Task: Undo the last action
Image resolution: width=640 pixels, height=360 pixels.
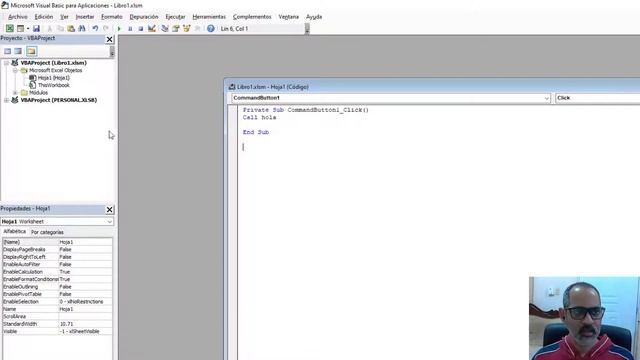Action: coord(95,29)
